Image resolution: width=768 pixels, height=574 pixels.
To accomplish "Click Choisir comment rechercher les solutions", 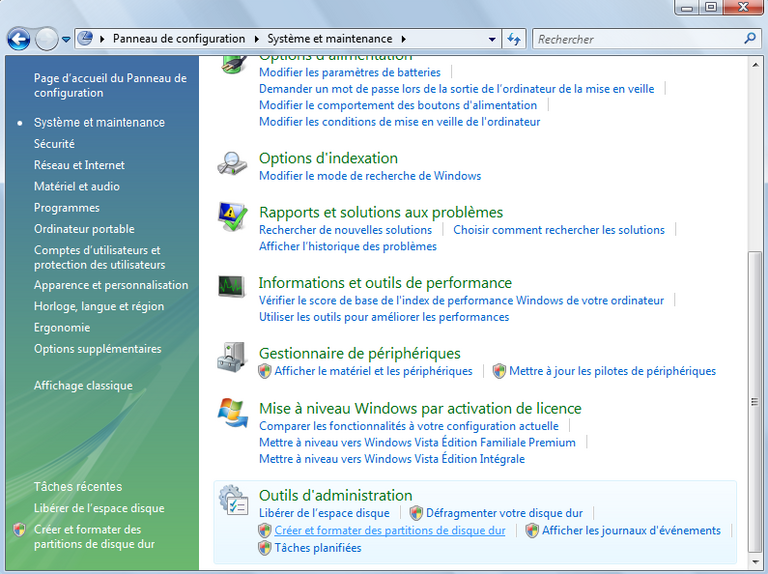I will click(x=559, y=230).
